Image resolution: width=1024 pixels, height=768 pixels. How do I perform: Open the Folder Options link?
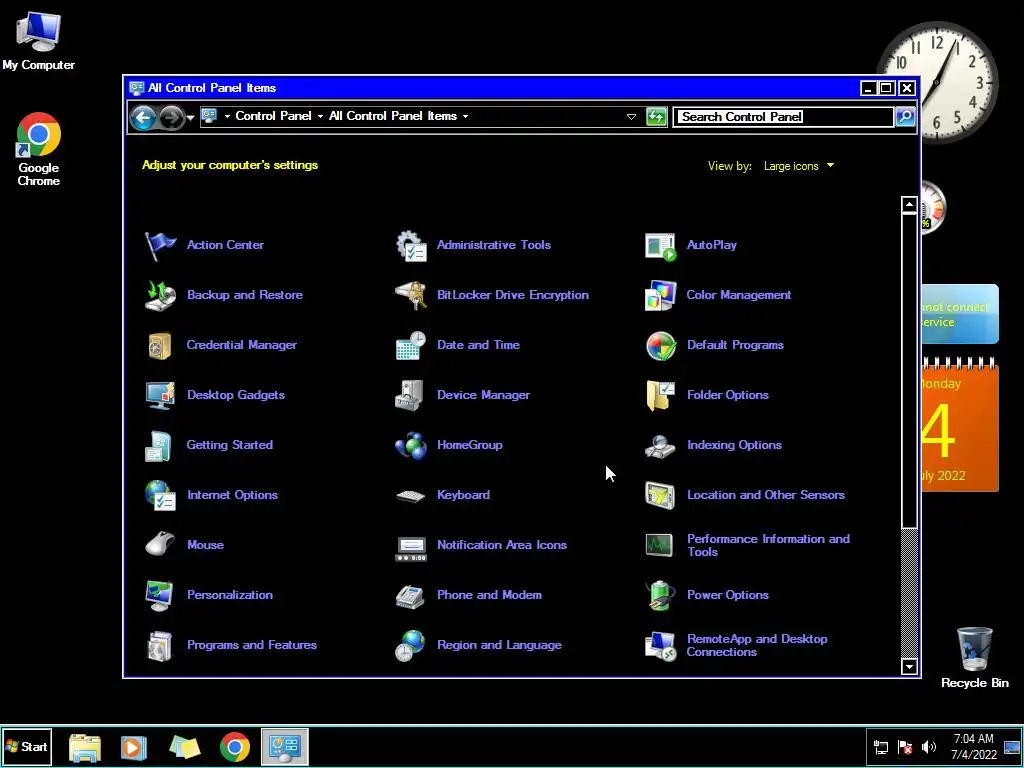[x=728, y=395]
